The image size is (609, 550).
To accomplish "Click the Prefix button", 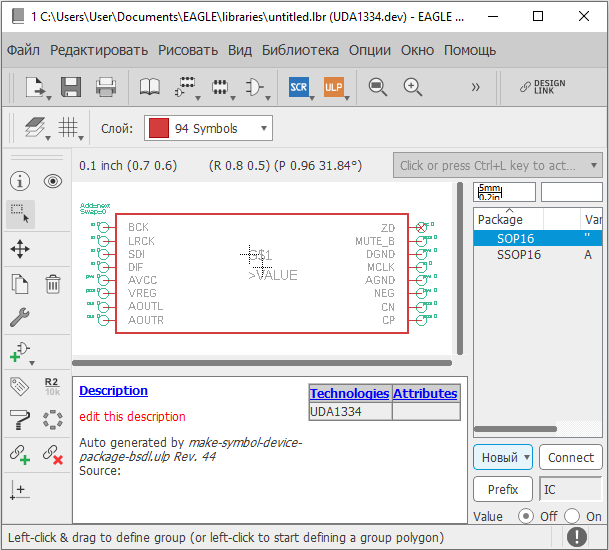I will coord(503,489).
